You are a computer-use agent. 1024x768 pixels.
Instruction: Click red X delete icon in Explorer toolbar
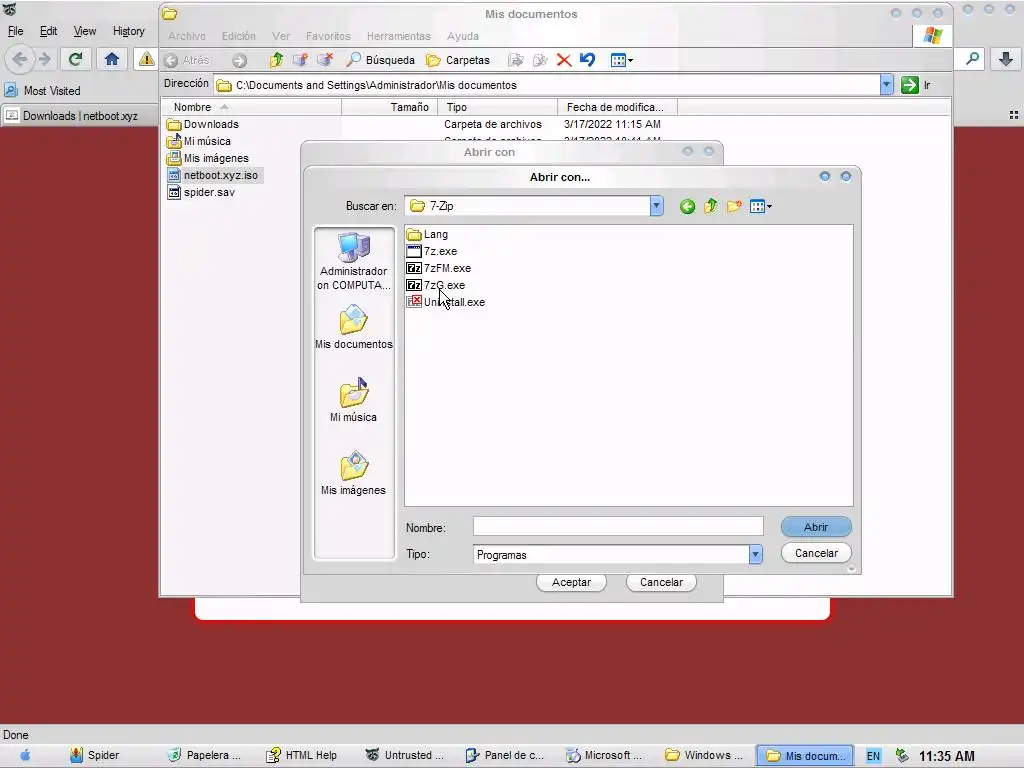pyautogui.click(x=564, y=60)
